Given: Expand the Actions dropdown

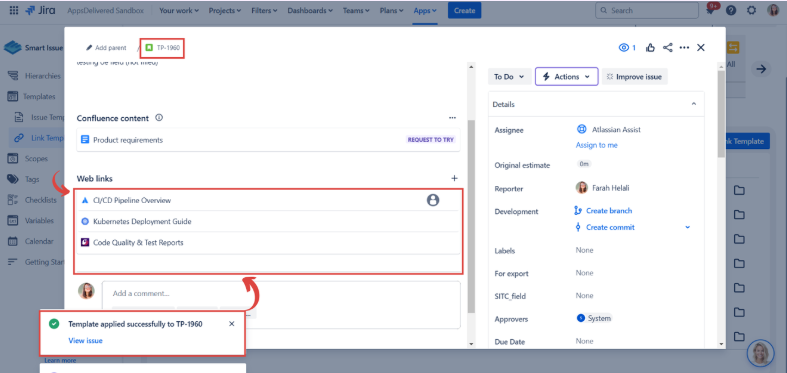Looking at the screenshot, I should pos(567,77).
